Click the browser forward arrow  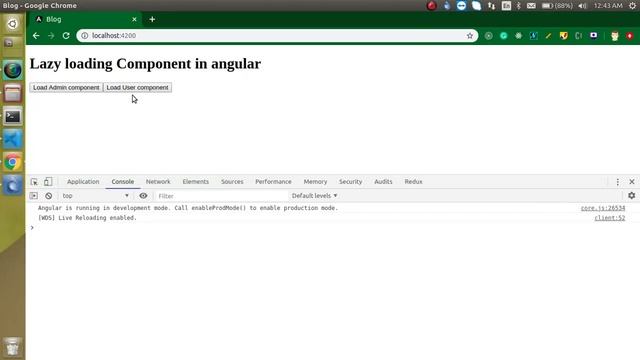tap(51, 36)
